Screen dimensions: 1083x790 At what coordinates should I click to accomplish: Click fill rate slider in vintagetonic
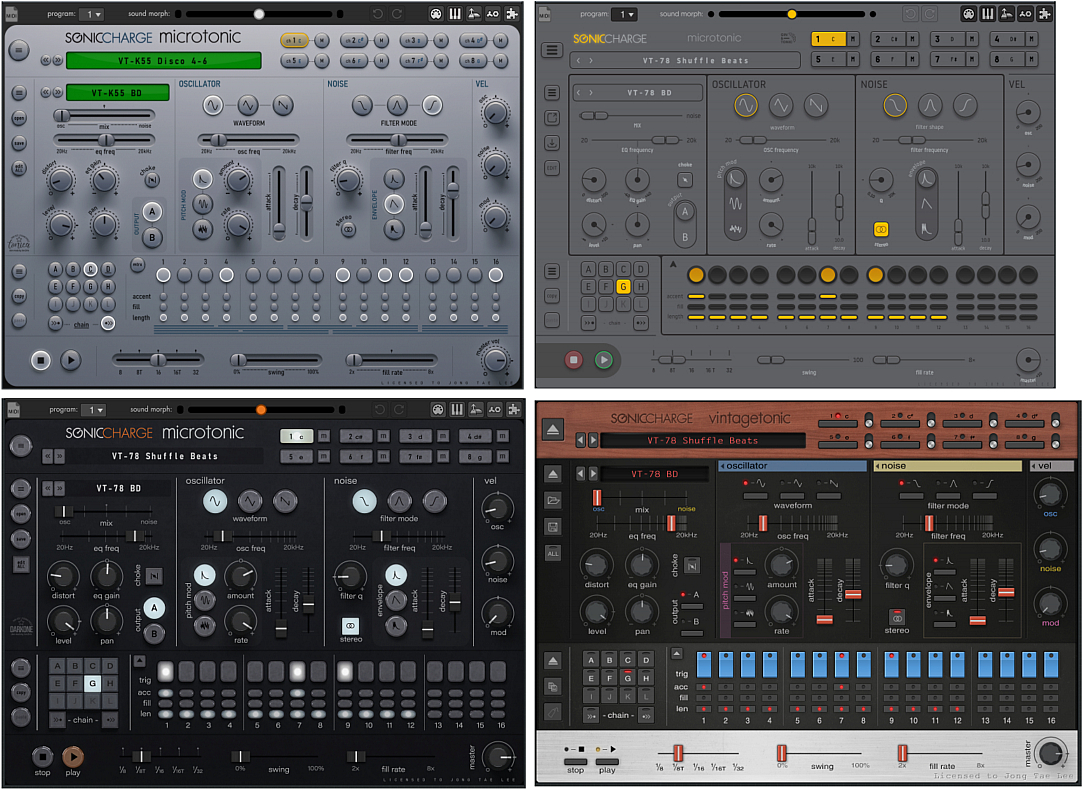tap(941, 753)
